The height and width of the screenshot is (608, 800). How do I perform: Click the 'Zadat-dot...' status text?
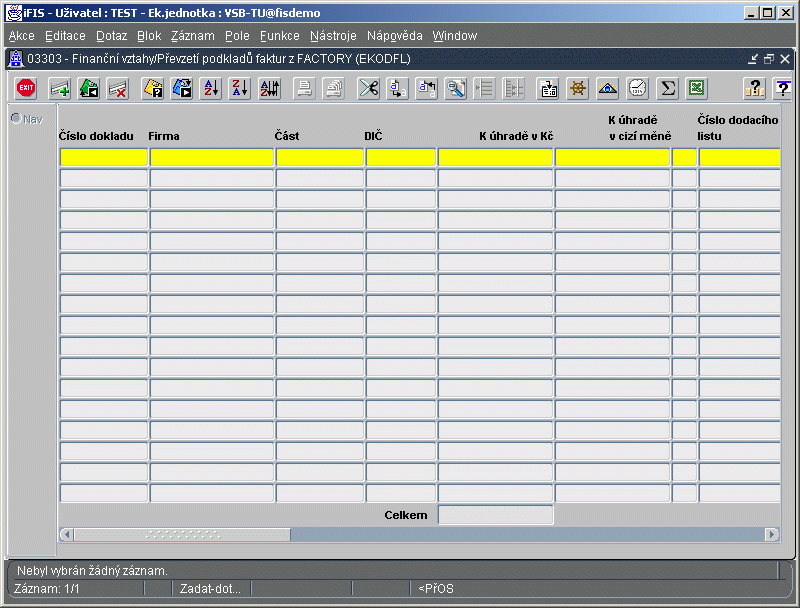pyautogui.click(x=210, y=589)
